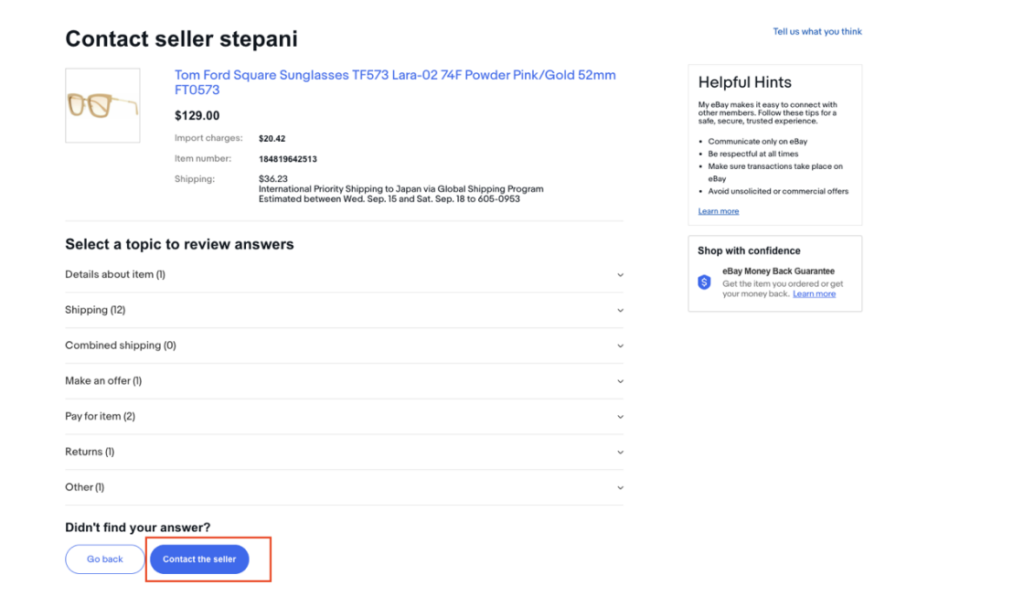This screenshot has height=596, width=1024.
Task: Select the Make an offer (1) topic
Action: [103, 381]
